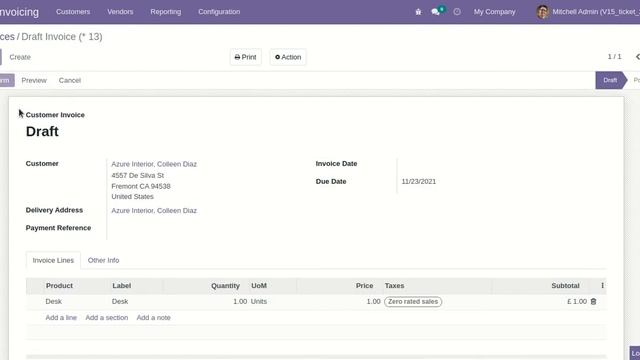Open the Action dropdown
This screenshot has height=360, width=640.
pos(288,57)
